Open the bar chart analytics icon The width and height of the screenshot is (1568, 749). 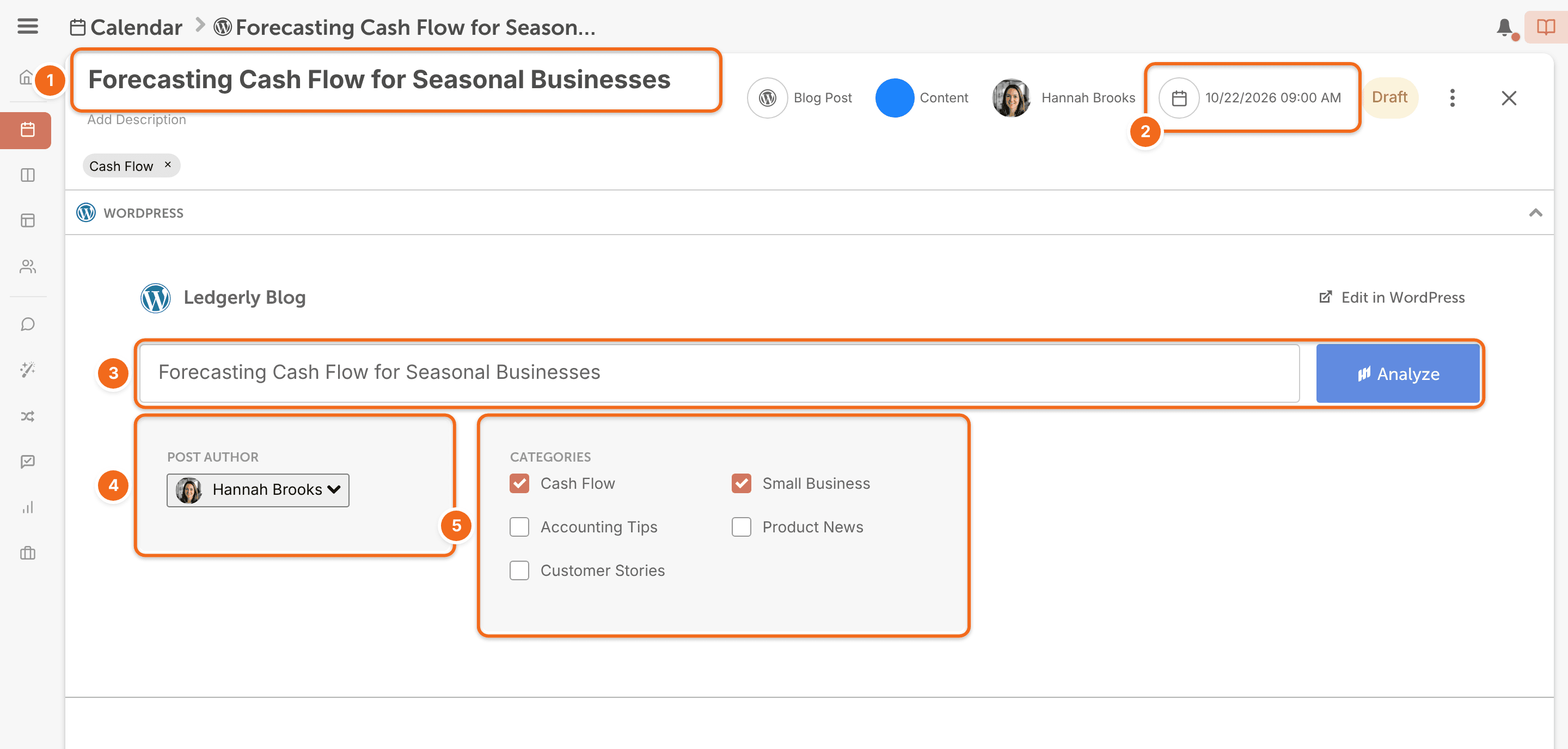click(x=27, y=507)
